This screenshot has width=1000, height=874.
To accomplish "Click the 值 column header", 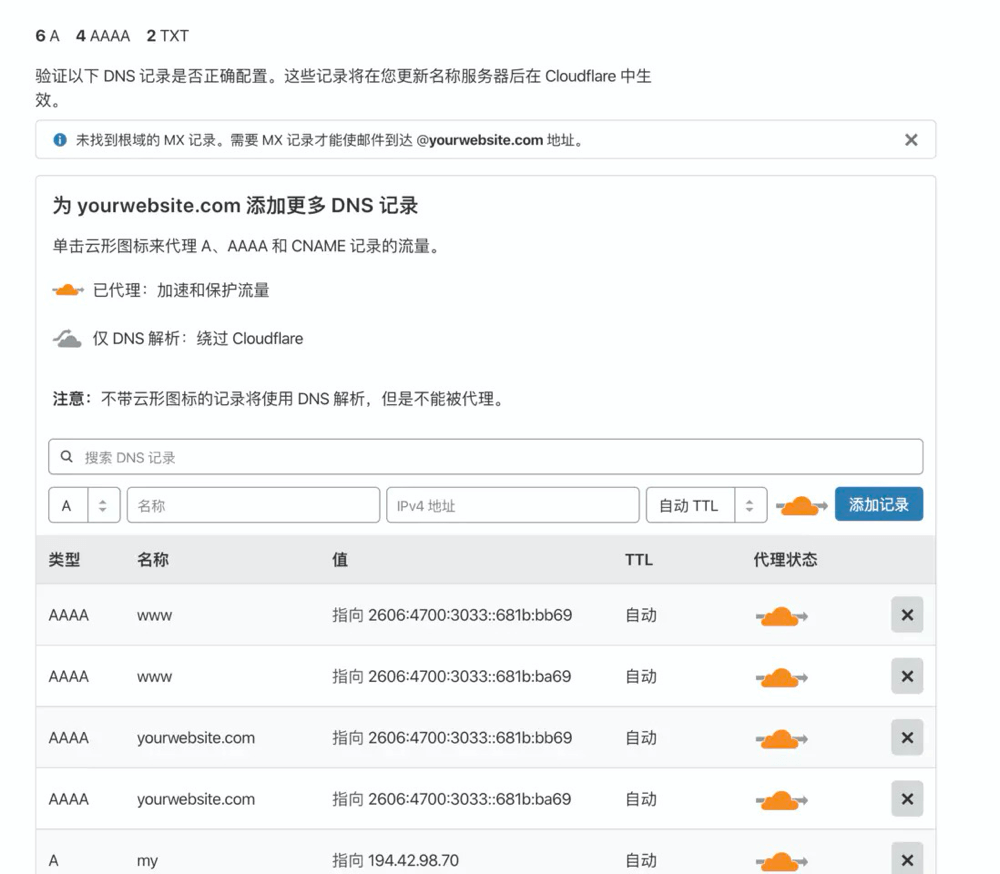I will (340, 559).
